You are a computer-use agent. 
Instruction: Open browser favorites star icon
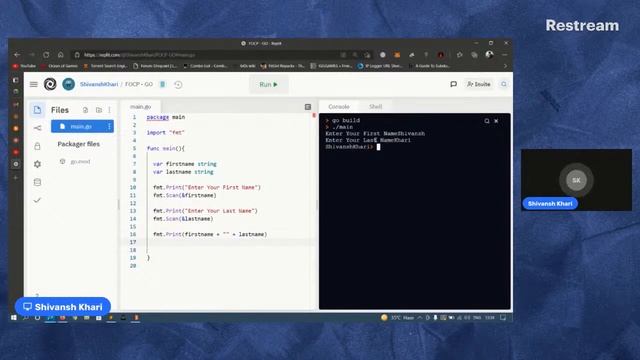pyautogui.click(x=460, y=55)
